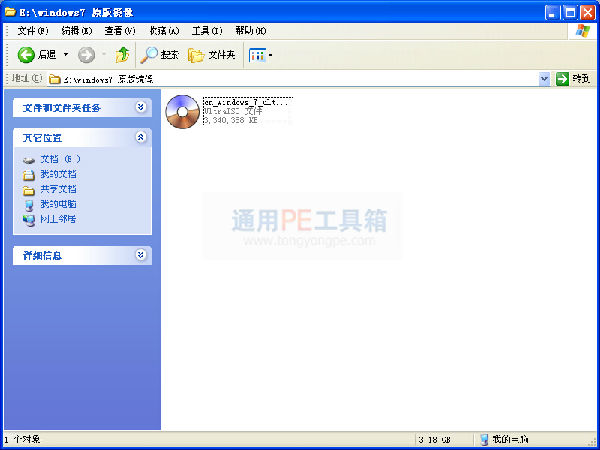Viewport: 600px width, 450px height.
Task: Click the Windows flag logo in menu bar
Action: [x=582, y=31]
